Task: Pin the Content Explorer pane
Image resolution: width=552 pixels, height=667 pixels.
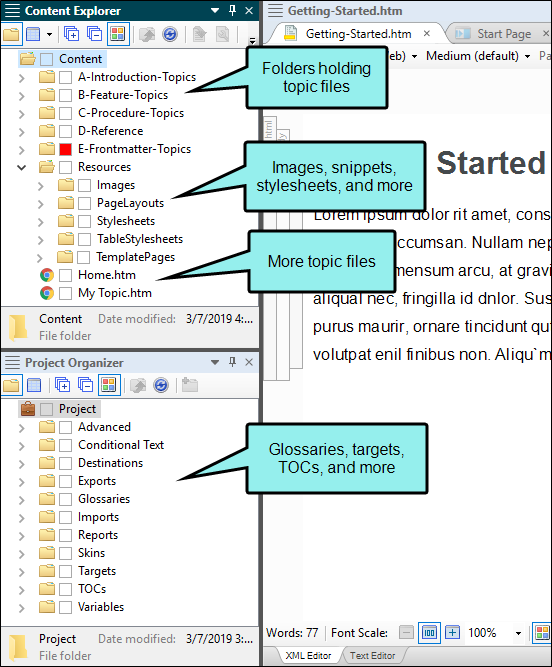Action: (232, 11)
